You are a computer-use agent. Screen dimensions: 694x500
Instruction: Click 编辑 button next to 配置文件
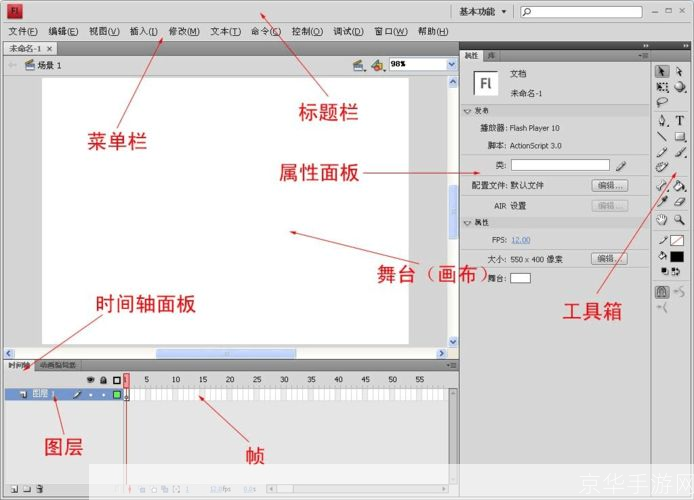click(x=610, y=185)
